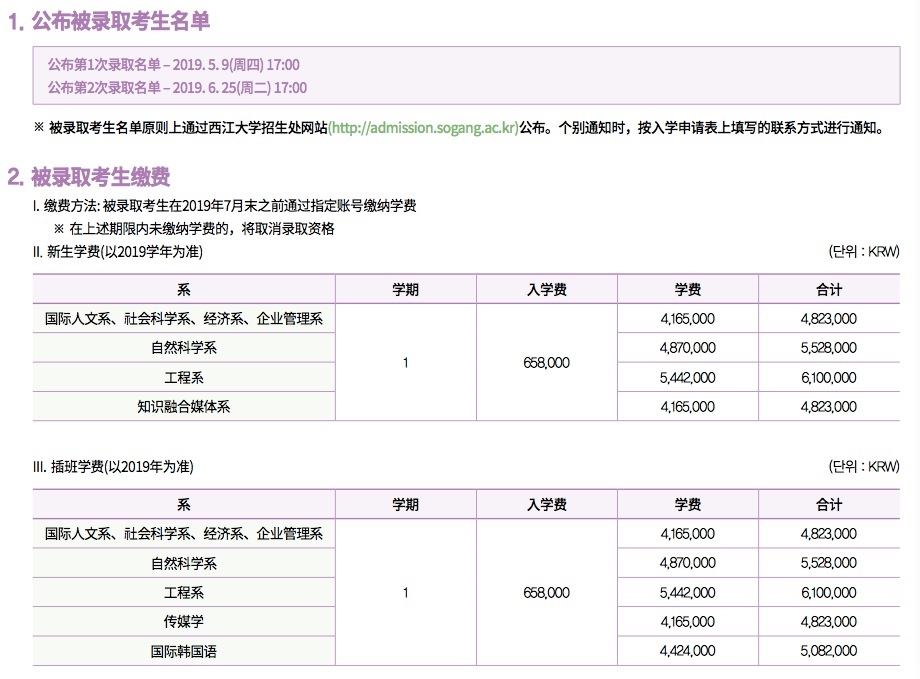Click the note about cancelling admission for unpaid tuition
The width and height of the screenshot is (920, 679).
pyautogui.click(x=201, y=228)
